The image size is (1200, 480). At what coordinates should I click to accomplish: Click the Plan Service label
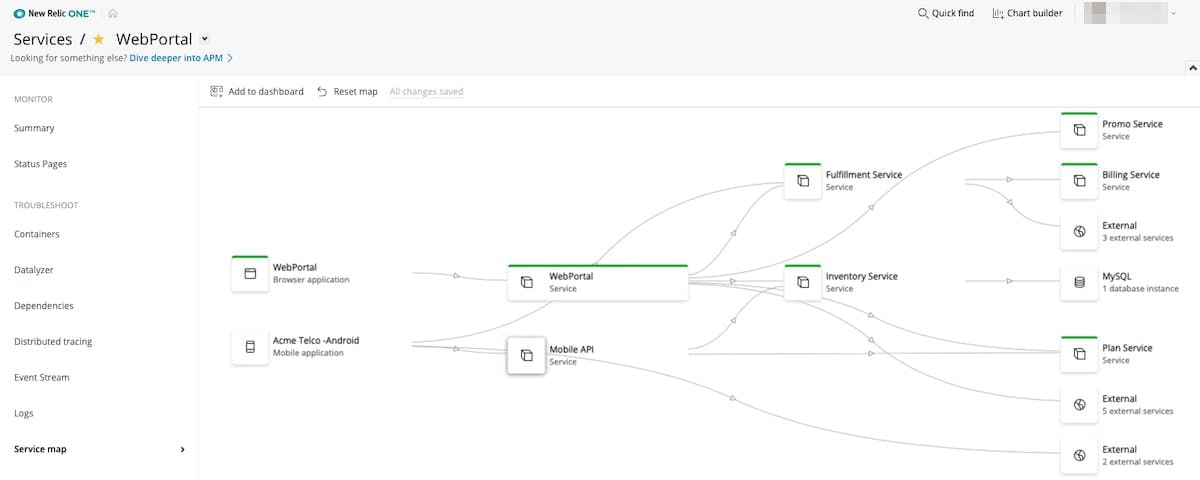1127,348
